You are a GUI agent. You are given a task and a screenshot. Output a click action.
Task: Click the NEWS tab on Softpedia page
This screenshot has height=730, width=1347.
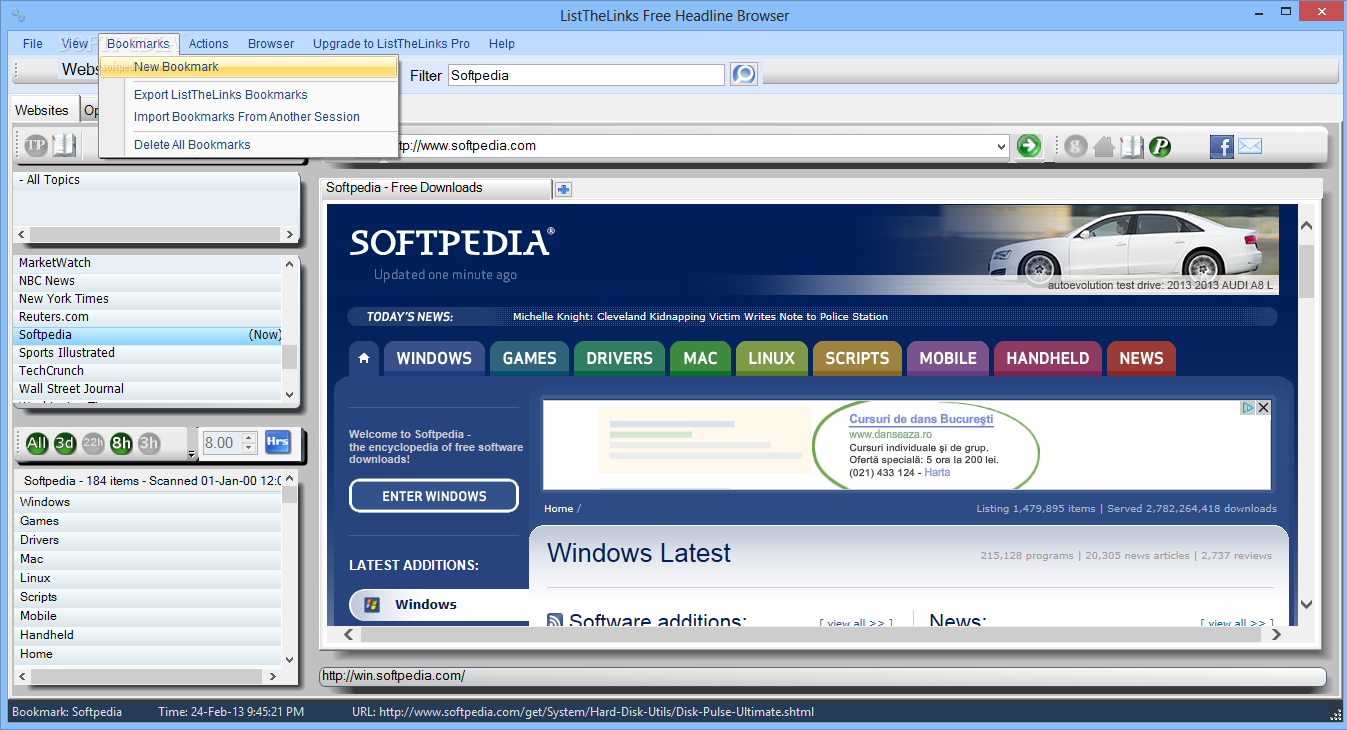pyautogui.click(x=1141, y=358)
